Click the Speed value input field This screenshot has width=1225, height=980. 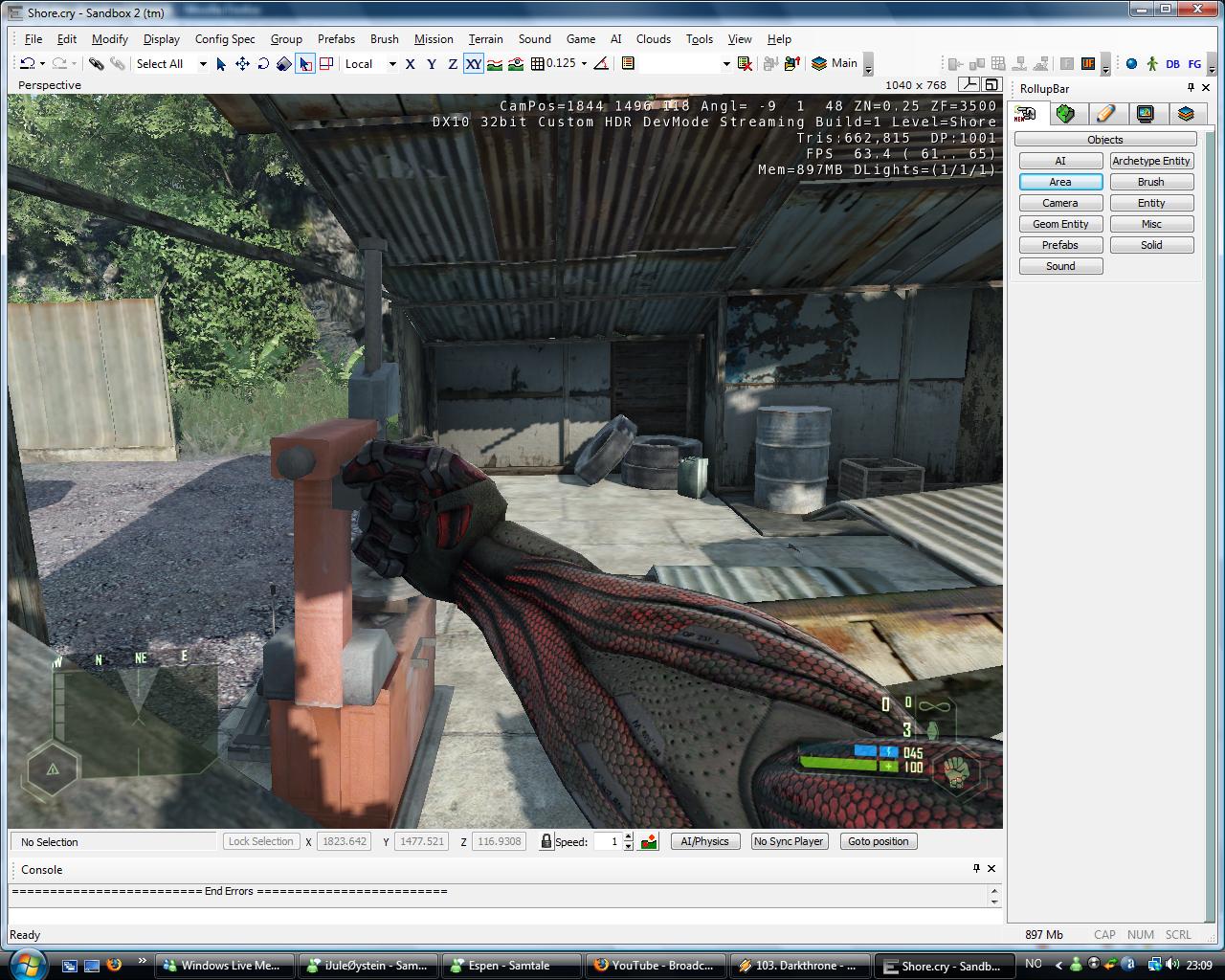pyautogui.click(x=607, y=841)
